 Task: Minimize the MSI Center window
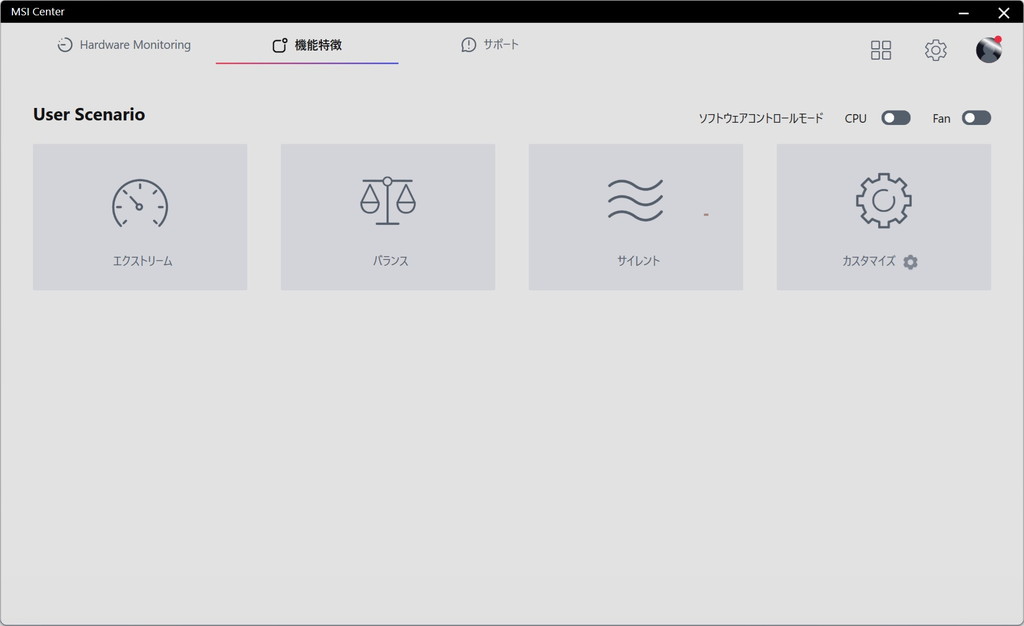coord(963,12)
